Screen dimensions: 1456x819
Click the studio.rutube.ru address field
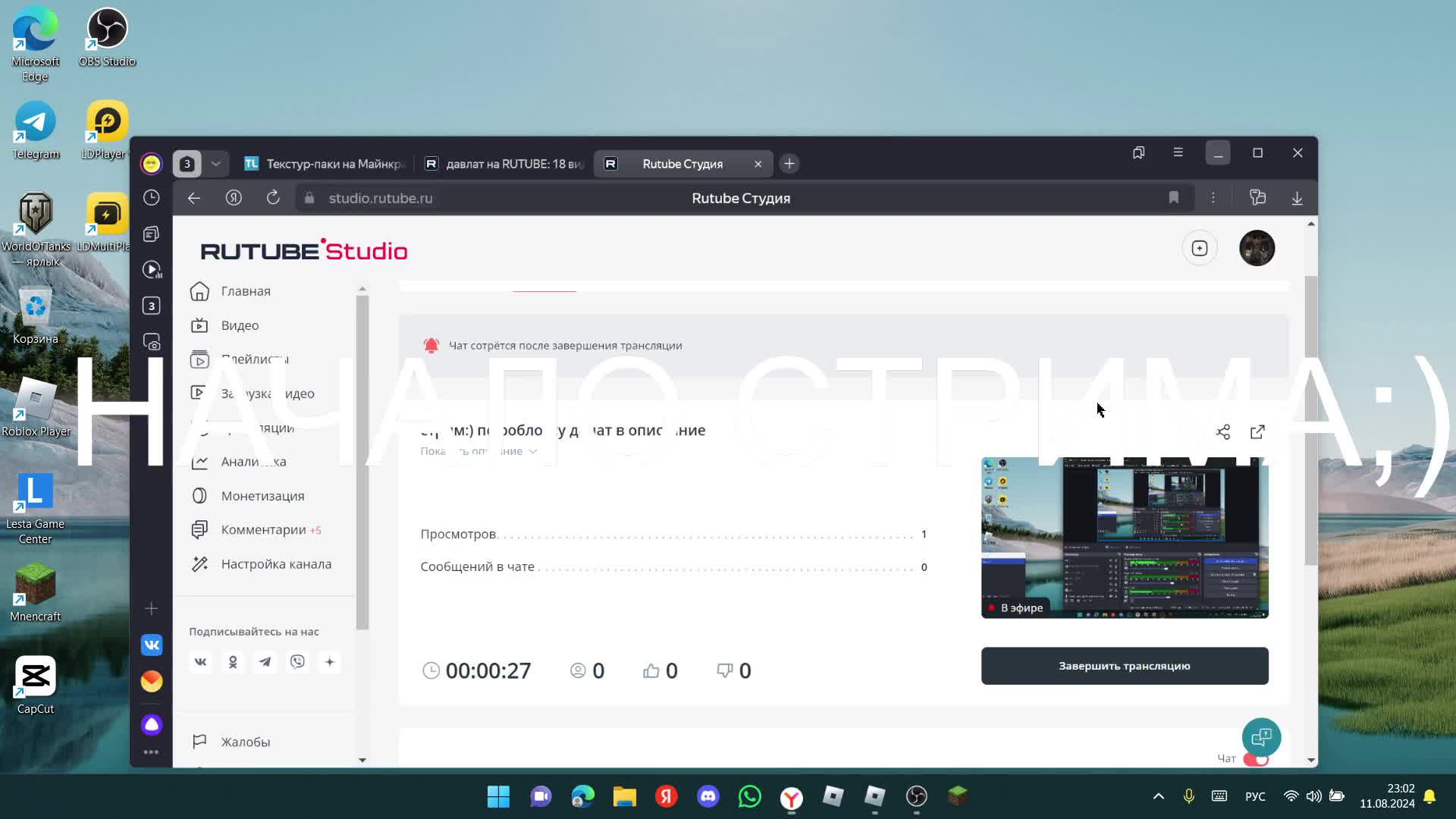[x=381, y=198]
